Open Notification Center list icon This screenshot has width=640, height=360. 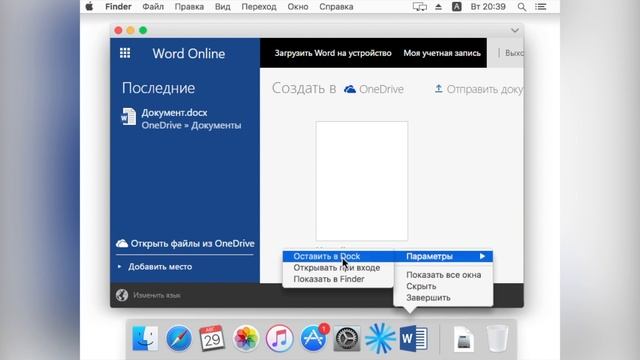(541, 7)
